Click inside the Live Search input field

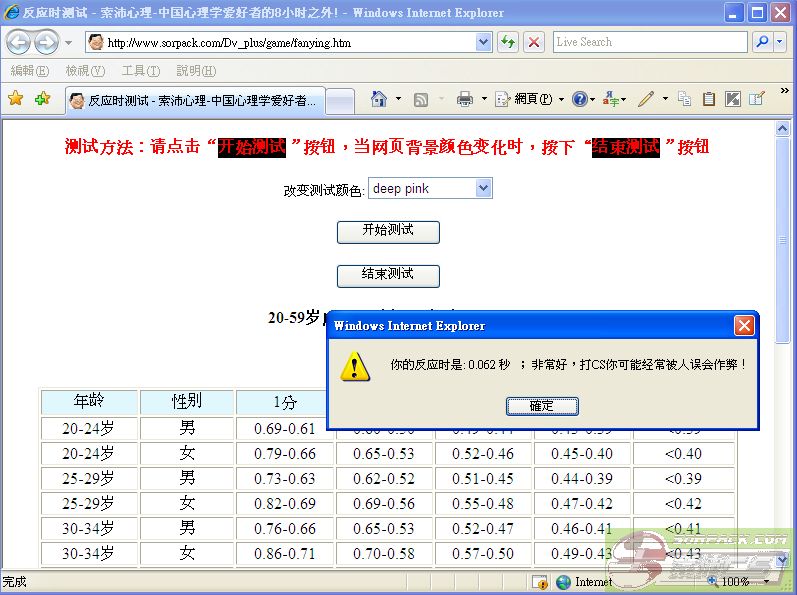648,42
